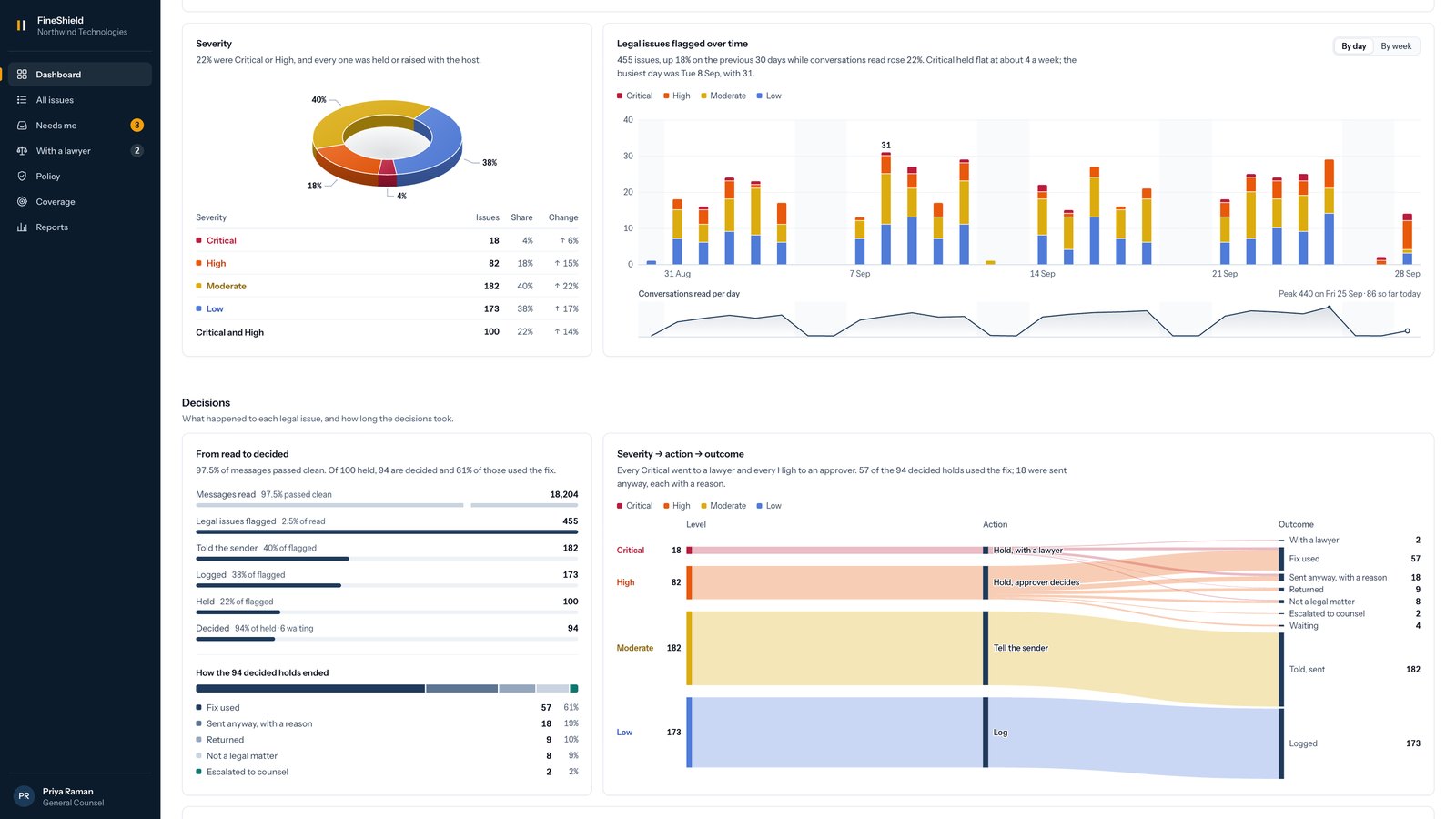
Task: Click the Held 22% of flagged row
Action: [x=387, y=604]
